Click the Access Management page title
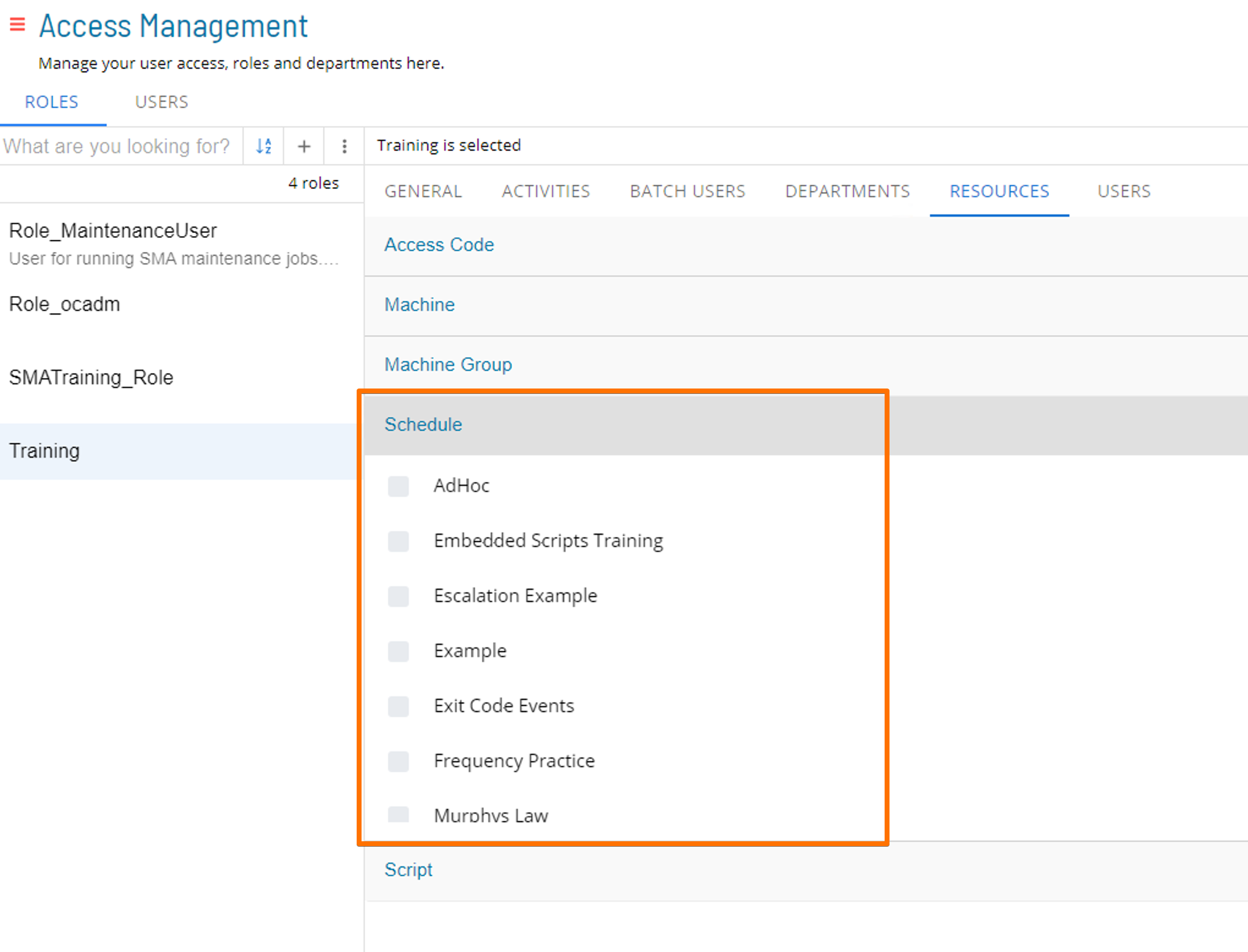The image size is (1248, 952). [x=174, y=26]
